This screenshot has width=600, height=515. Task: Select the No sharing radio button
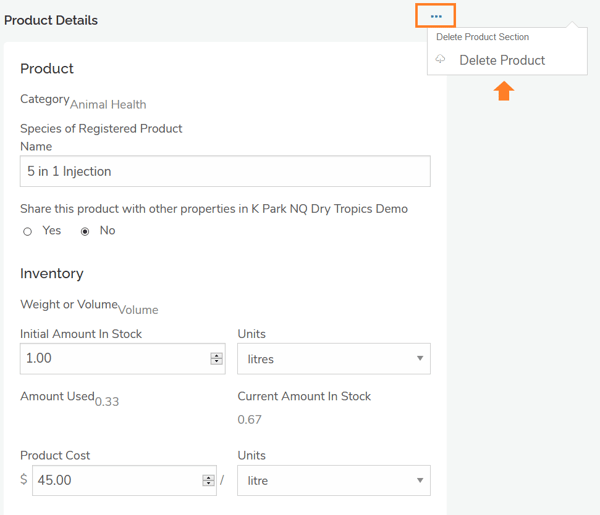(x=85, y=231)
